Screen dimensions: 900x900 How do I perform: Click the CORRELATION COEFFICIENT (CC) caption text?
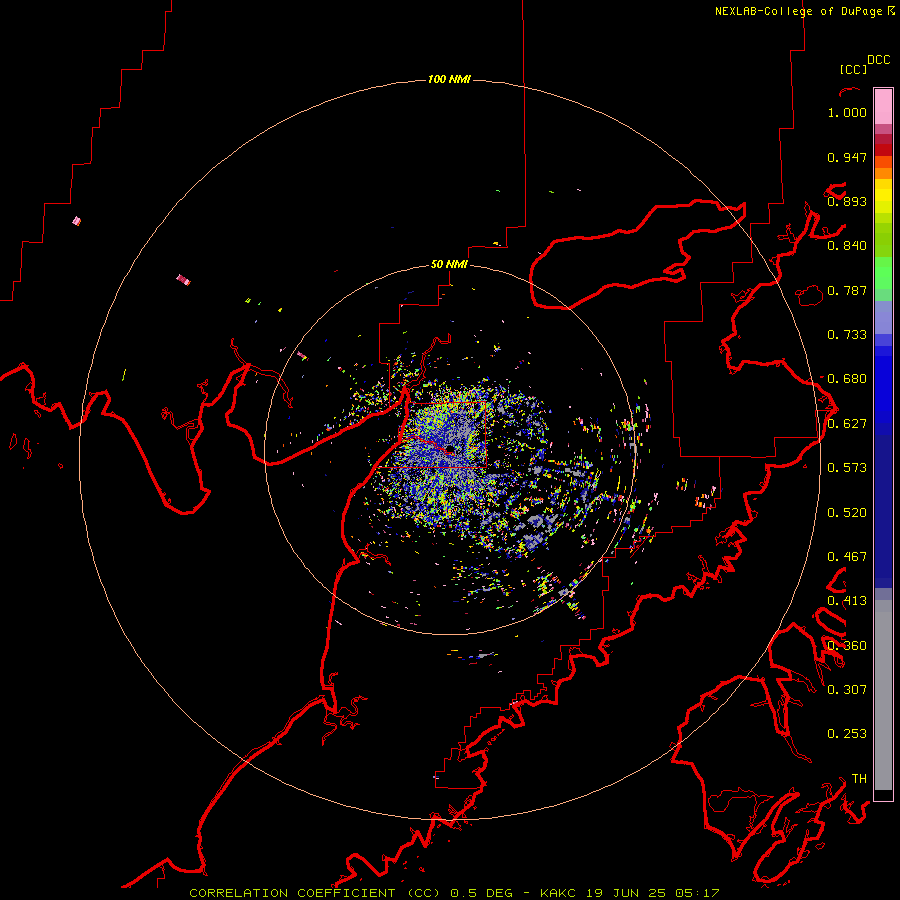[x=315, y=893]
